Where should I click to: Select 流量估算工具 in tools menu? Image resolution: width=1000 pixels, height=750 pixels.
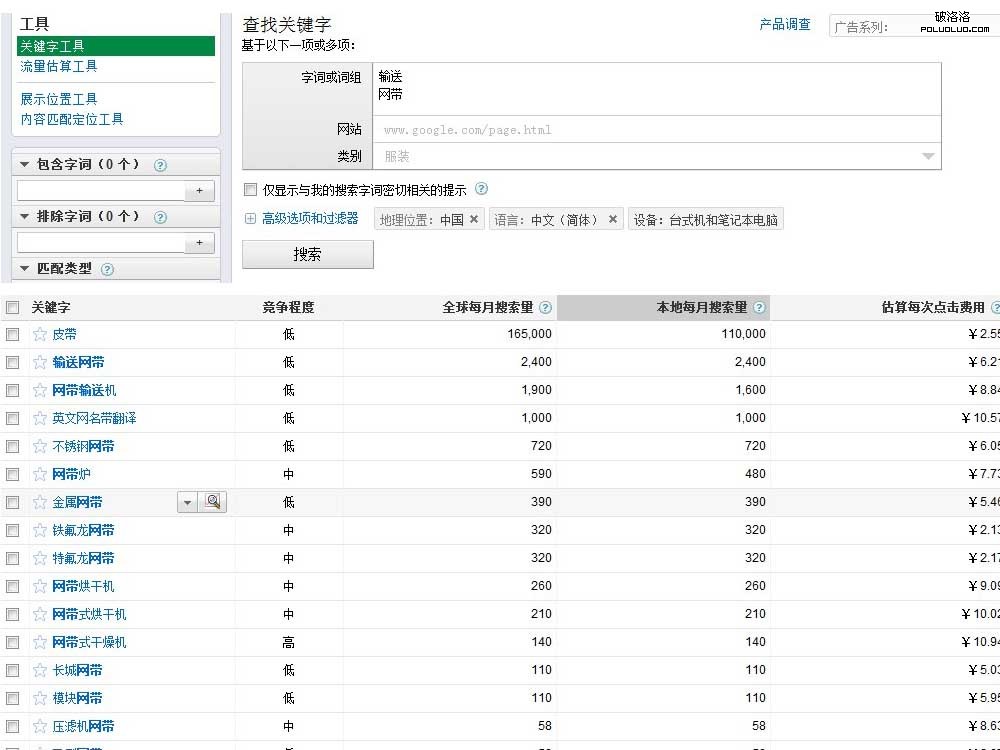59,66
